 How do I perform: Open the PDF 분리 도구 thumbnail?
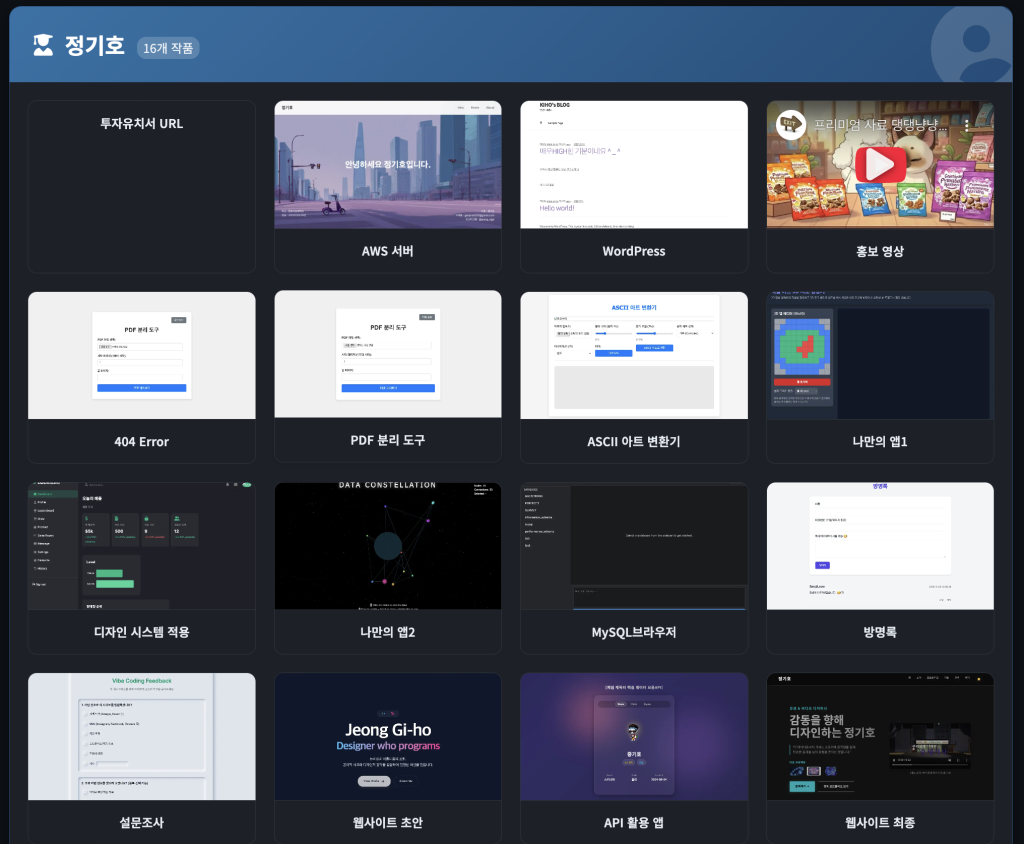pyautogui.click(x=388, y=354)
